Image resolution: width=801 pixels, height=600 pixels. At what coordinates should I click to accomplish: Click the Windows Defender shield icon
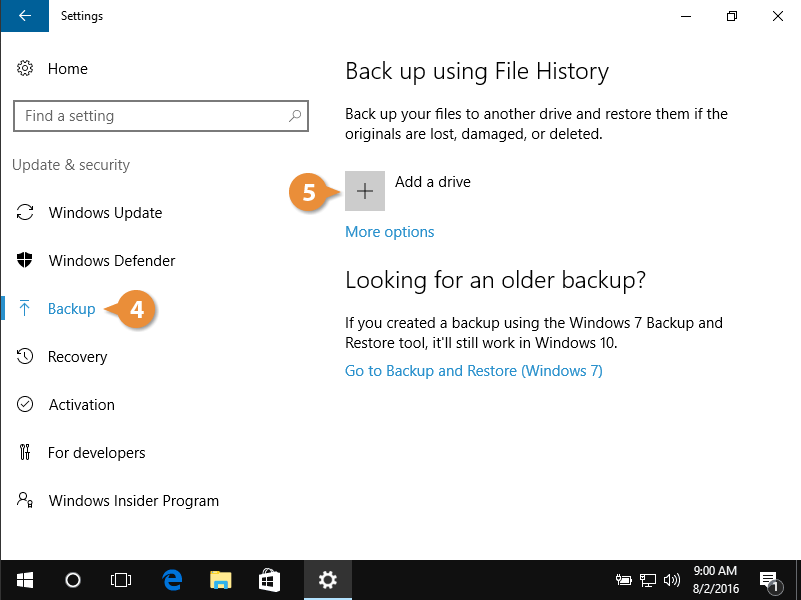pos(25,260)
